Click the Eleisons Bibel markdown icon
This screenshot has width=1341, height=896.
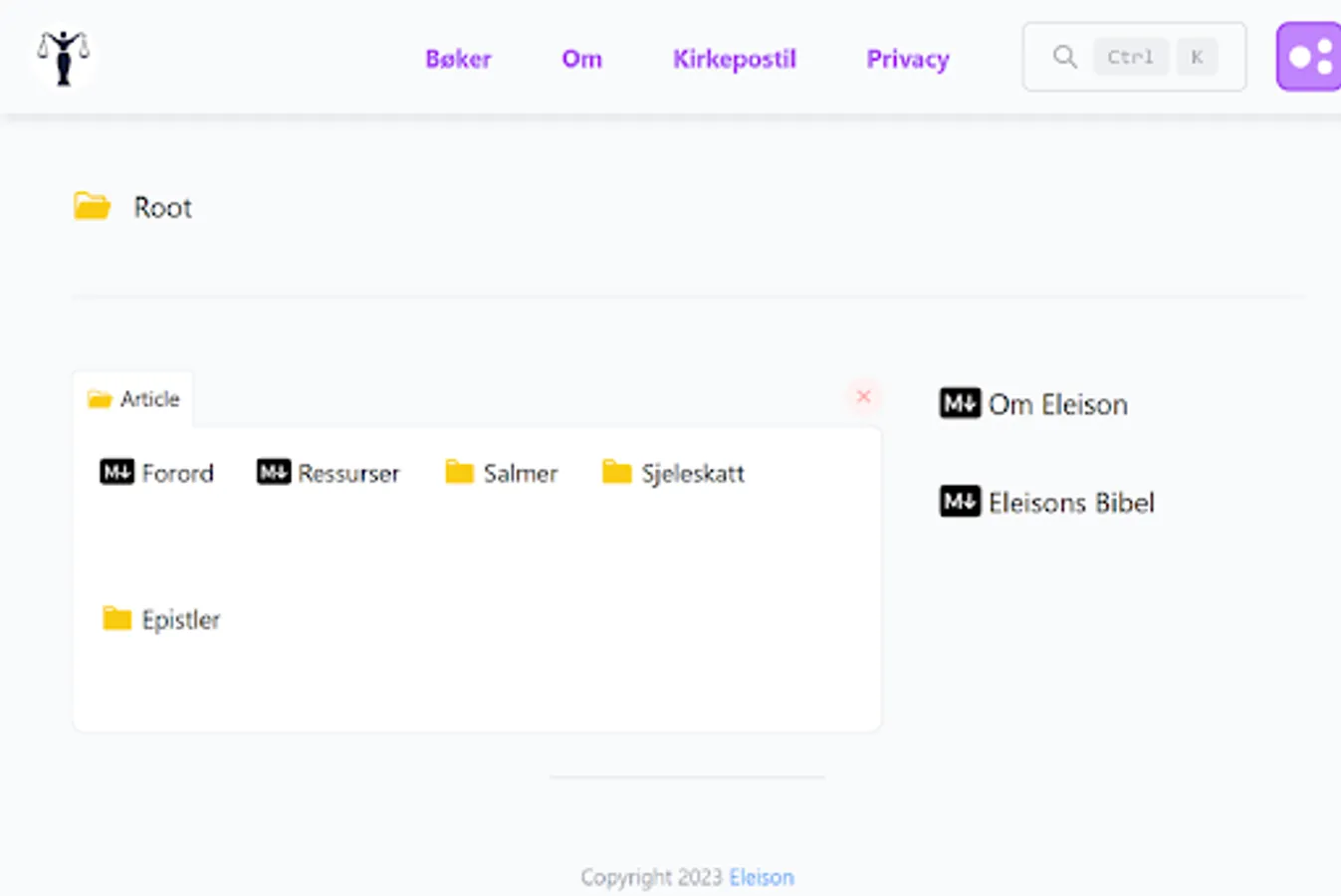pos(960,502)
